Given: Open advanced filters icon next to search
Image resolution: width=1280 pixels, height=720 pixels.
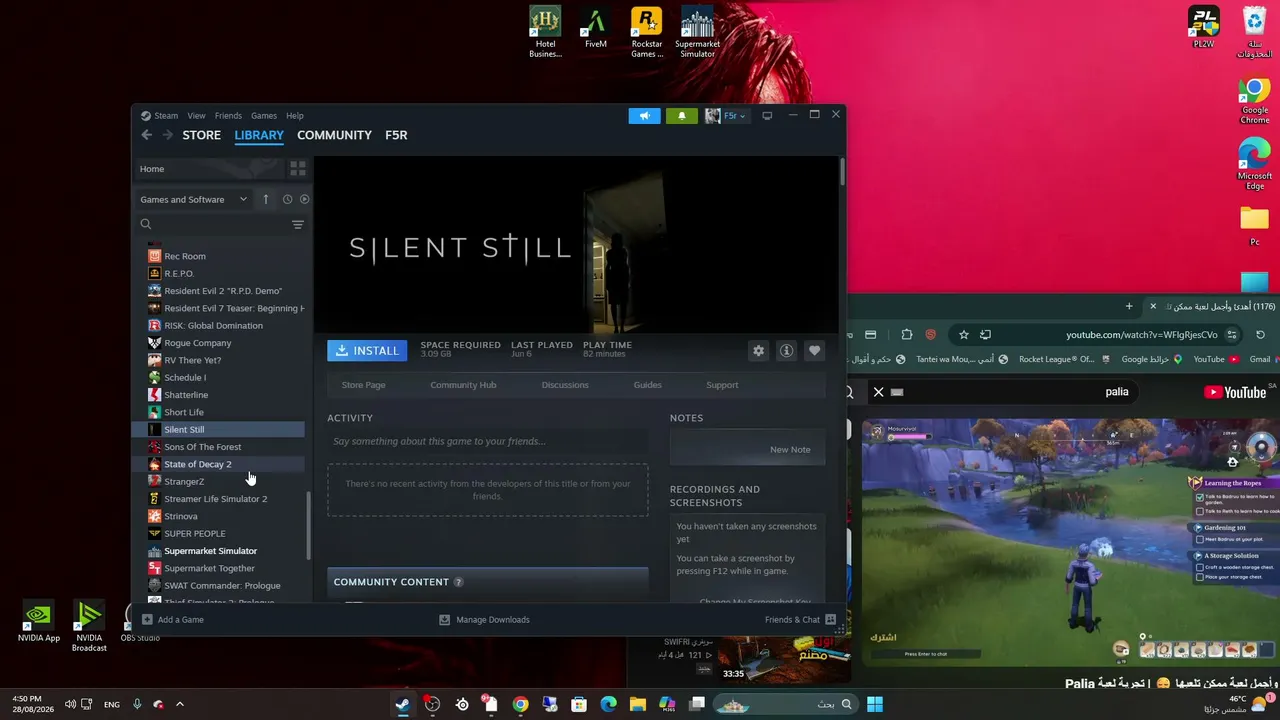Looking at the screenshot, I should click(x=297, y=224).
